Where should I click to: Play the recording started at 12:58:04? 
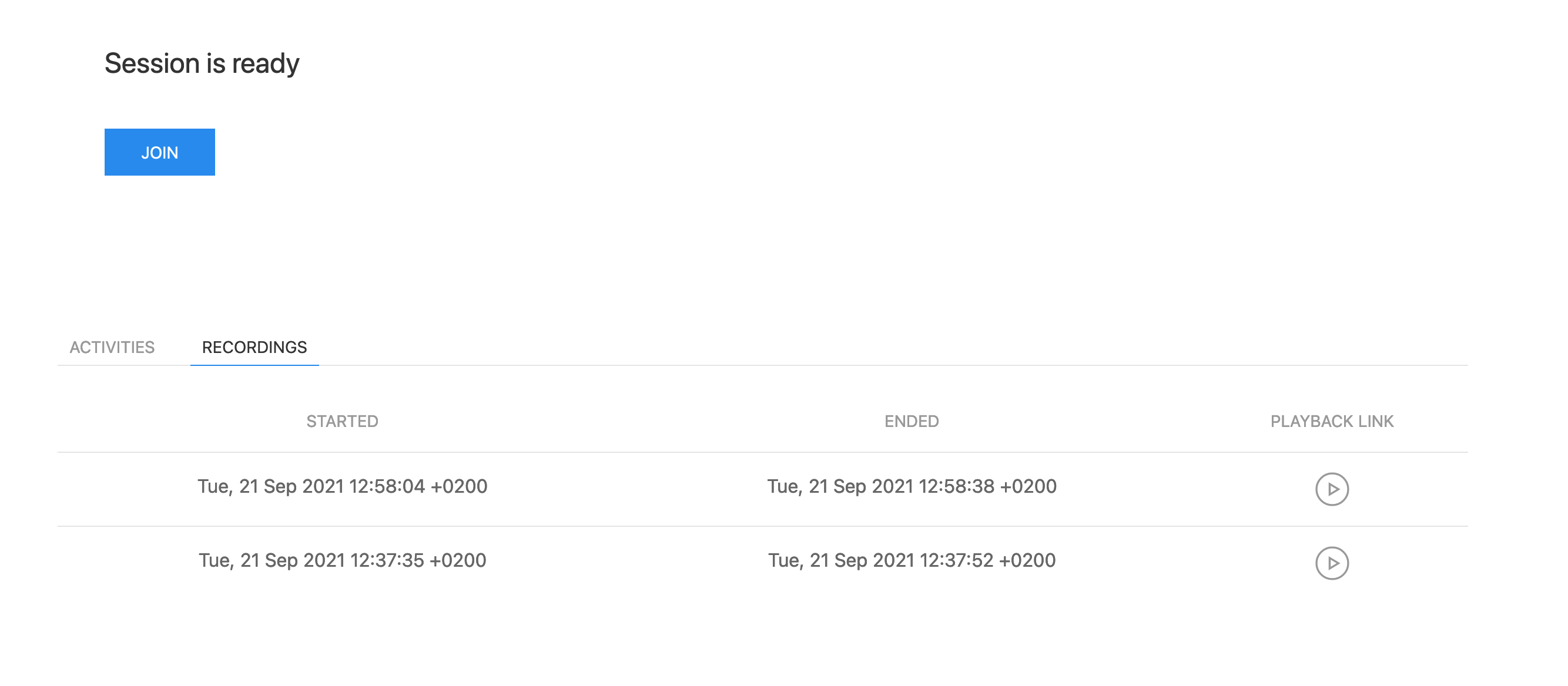(x=1332, y=489)
